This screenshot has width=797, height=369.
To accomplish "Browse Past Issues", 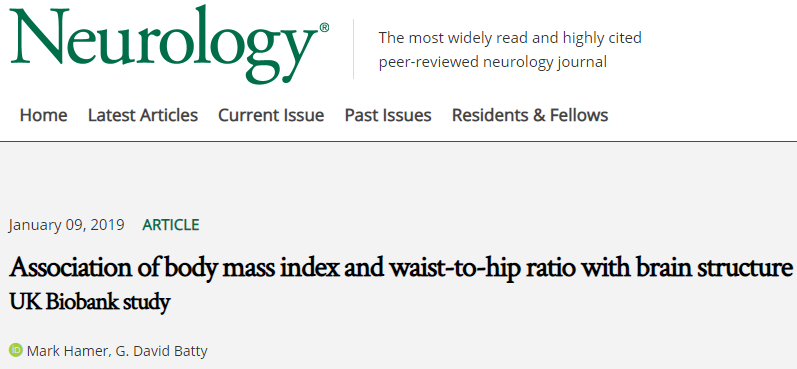I will coord(388,115).
